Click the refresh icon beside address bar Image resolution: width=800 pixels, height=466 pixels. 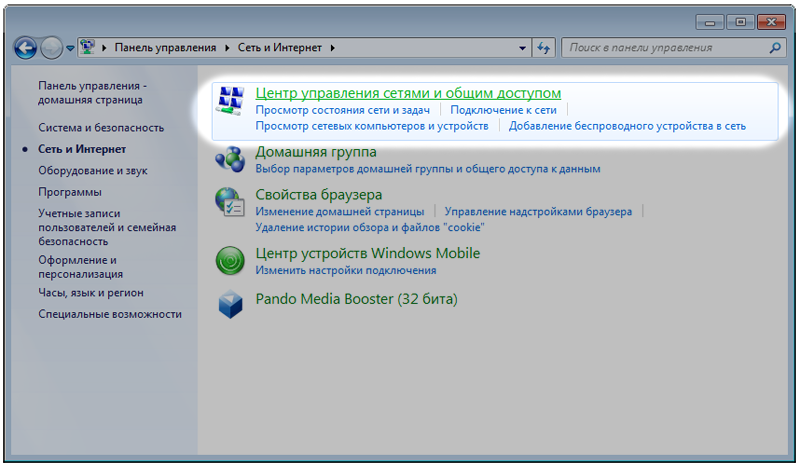[x=545, y=47]
